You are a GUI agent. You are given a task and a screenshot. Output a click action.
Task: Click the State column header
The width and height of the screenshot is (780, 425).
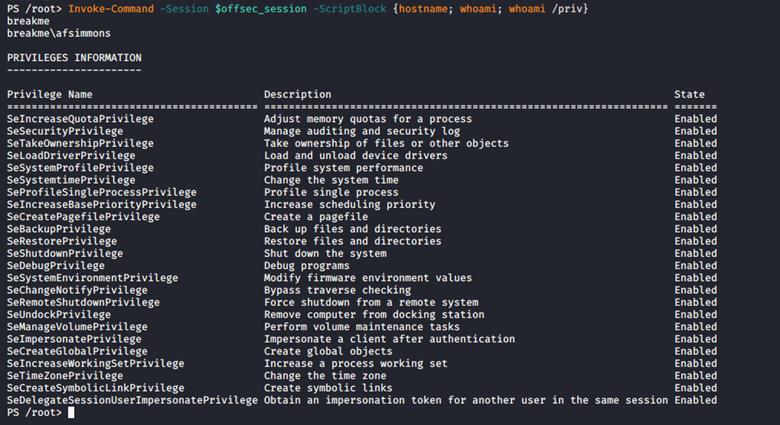pos(689,94)
